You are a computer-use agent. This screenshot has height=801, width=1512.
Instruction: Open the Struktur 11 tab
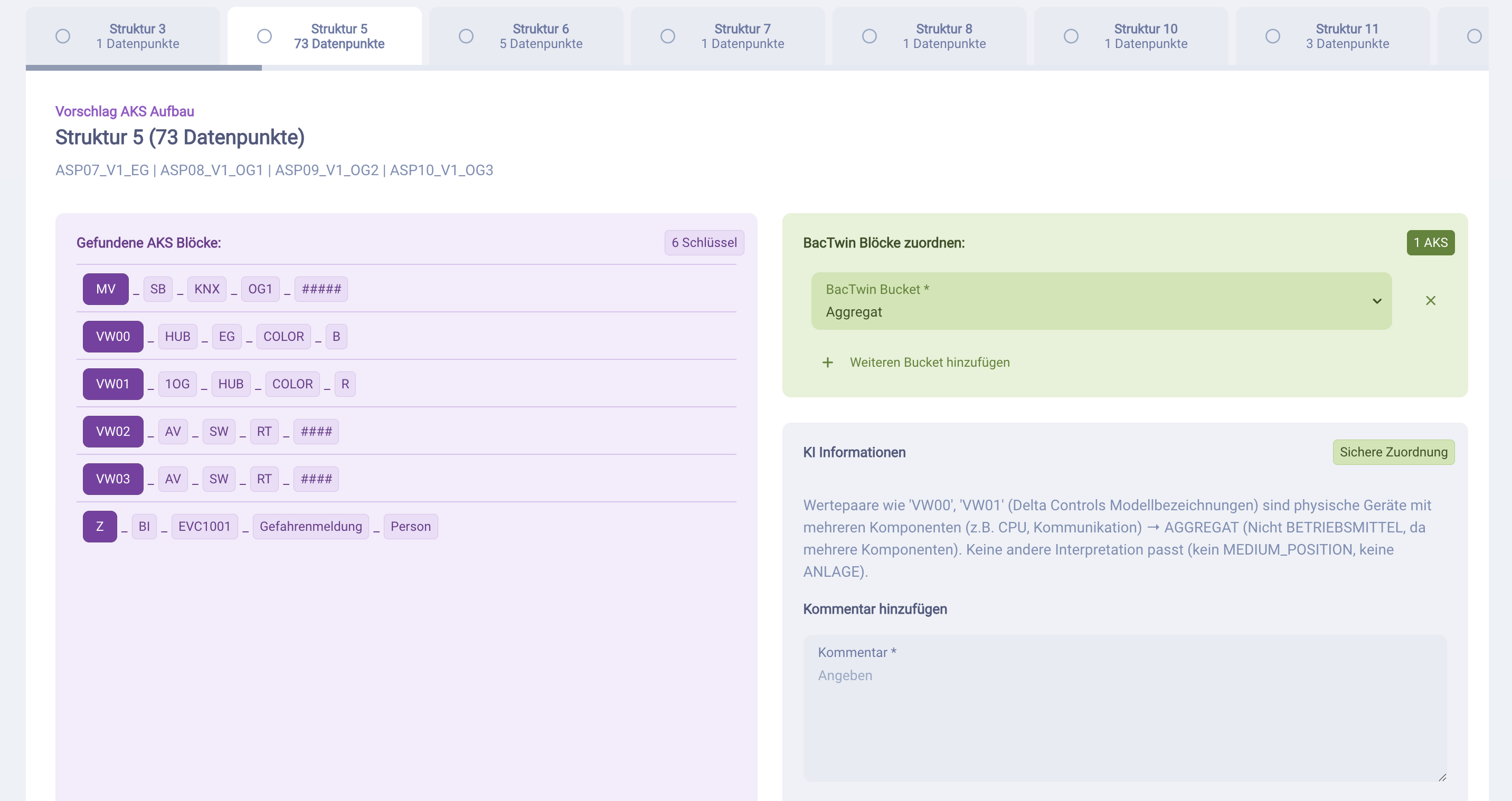(1346, 36)
